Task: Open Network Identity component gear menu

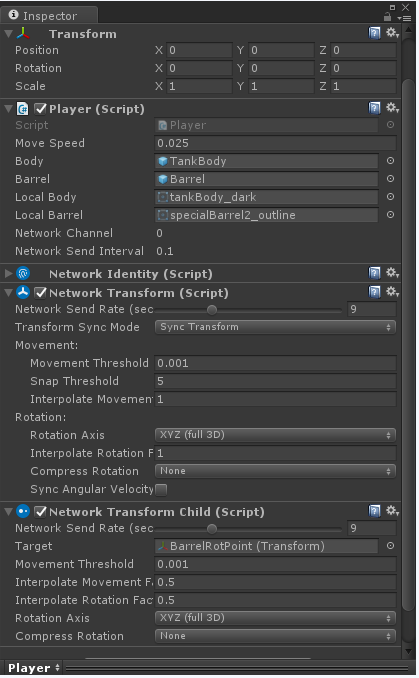Action: (392, 273)
